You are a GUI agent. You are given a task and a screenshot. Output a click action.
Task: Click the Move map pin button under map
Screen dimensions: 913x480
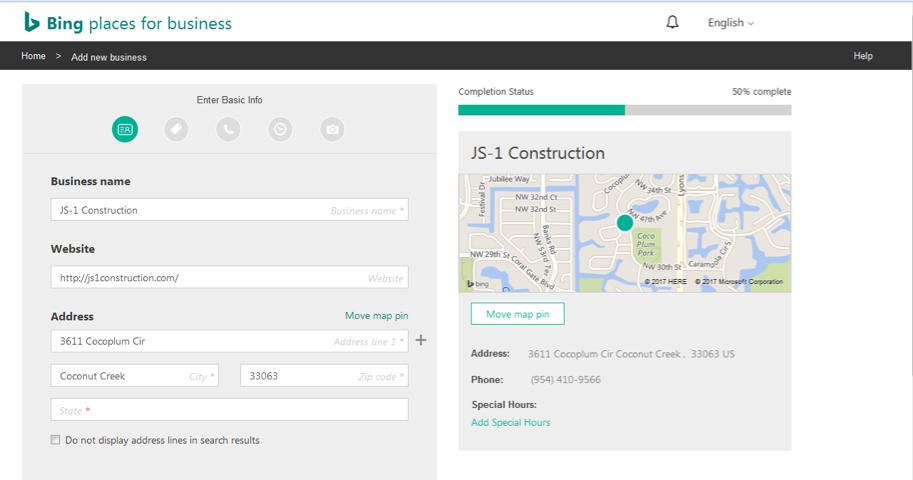coord(517,314)
